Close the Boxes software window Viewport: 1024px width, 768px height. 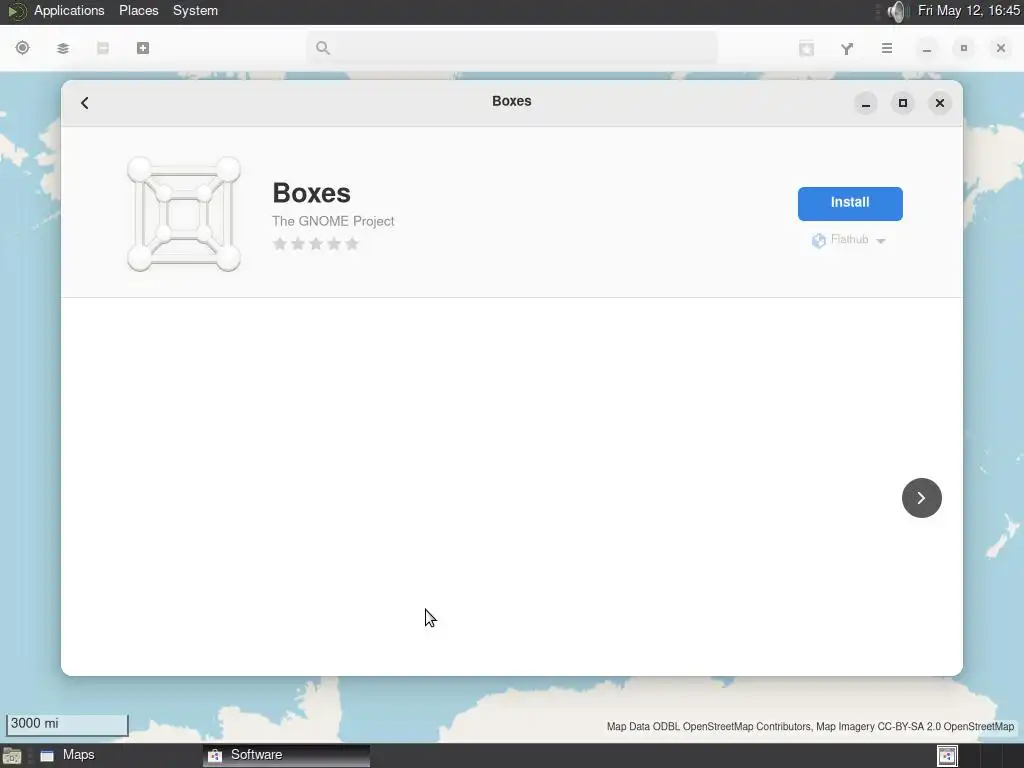click(x=940, y=103)
